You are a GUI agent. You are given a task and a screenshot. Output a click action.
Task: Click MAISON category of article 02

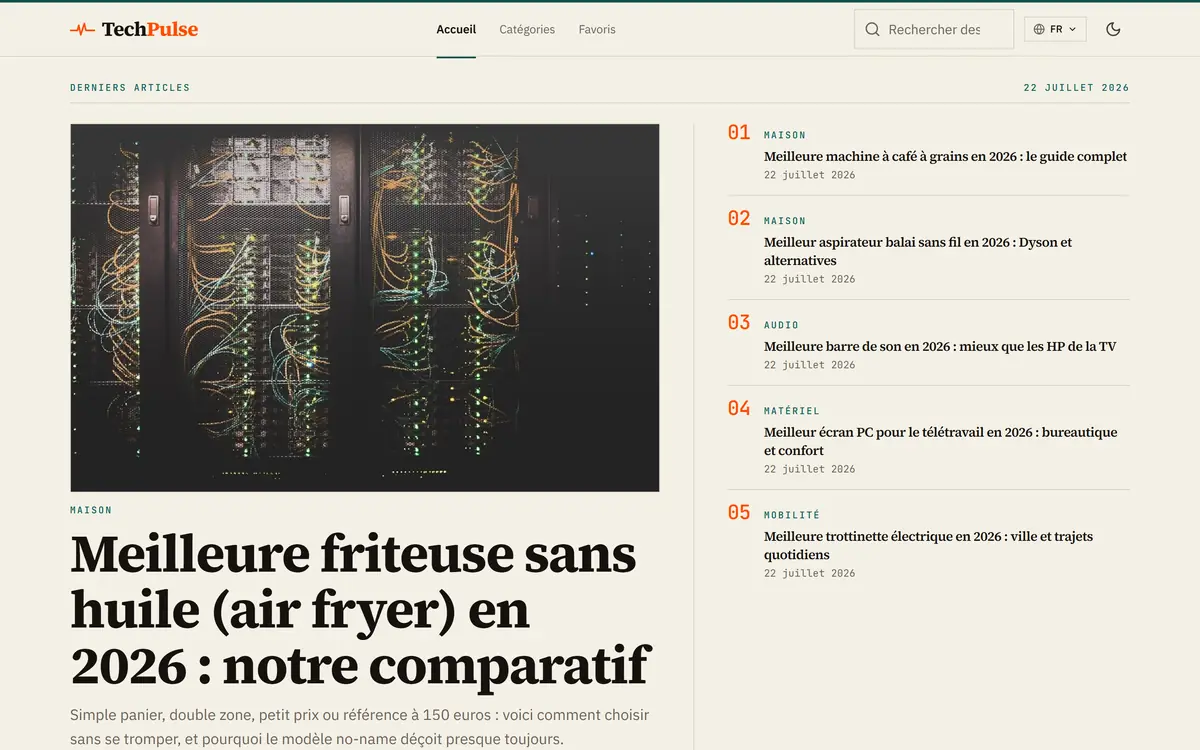point(785,221)
